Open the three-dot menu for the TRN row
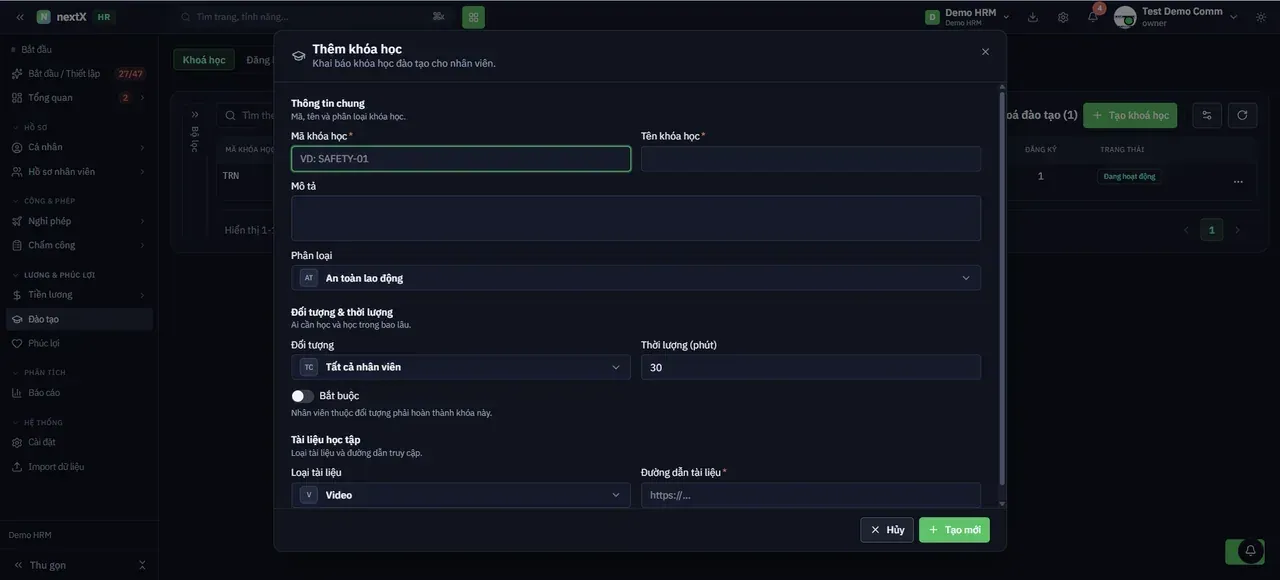1280x580 pixels. tap(1238, 182)
